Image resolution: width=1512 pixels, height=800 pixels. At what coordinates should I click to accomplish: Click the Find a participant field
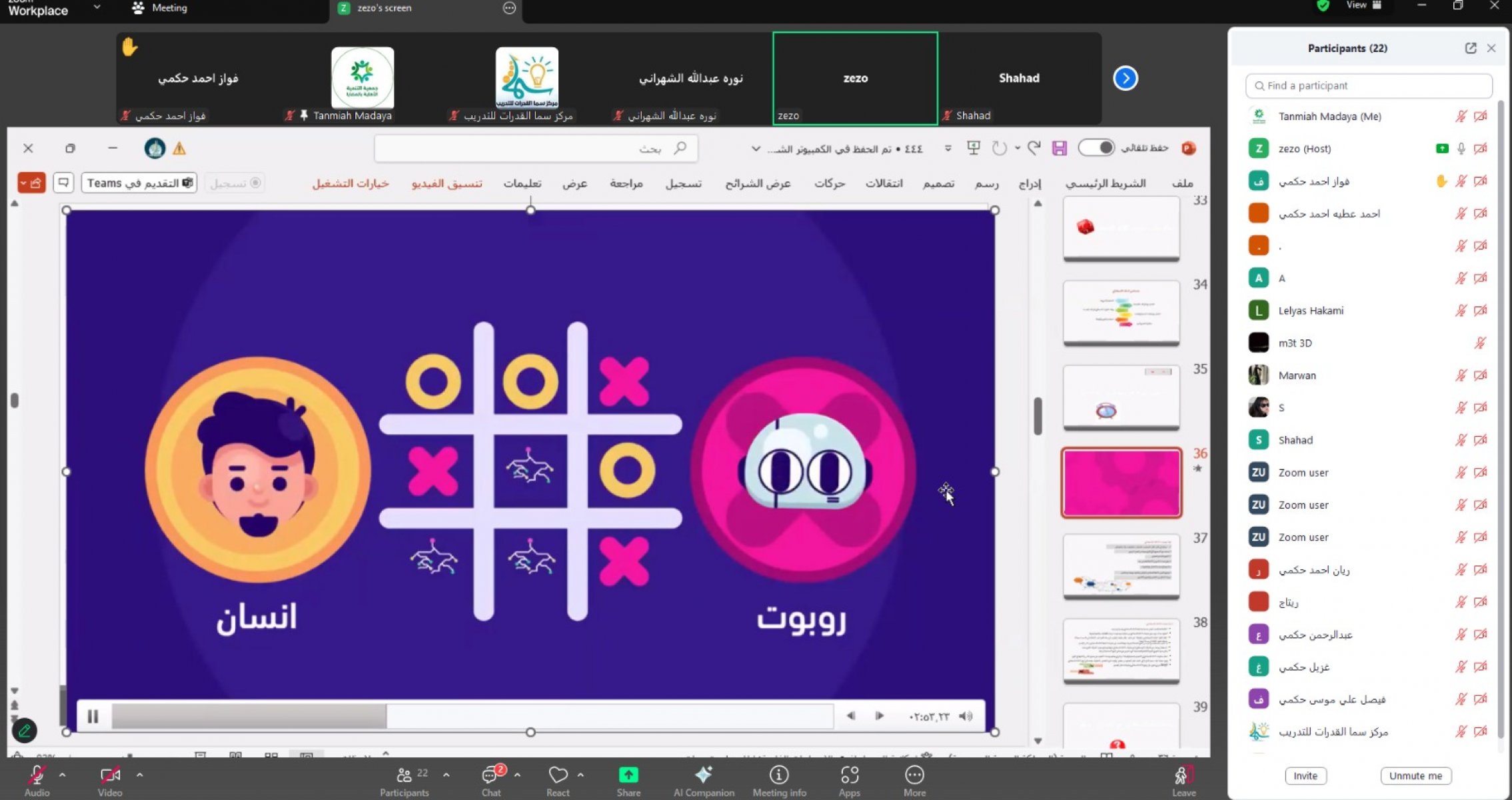click(1368, 85)
